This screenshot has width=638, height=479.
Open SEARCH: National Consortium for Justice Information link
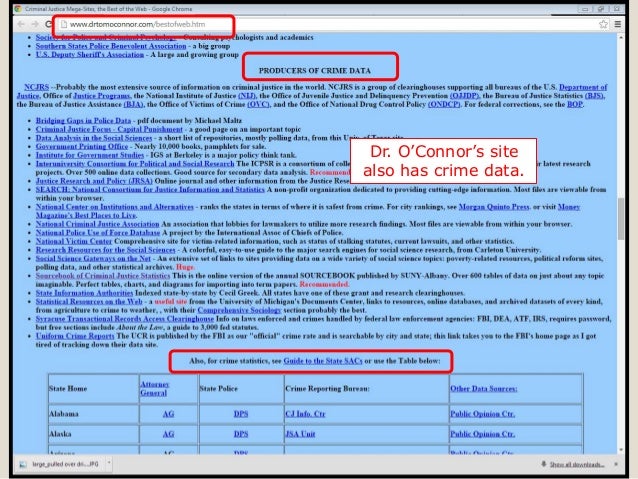(x=150, y=189)
